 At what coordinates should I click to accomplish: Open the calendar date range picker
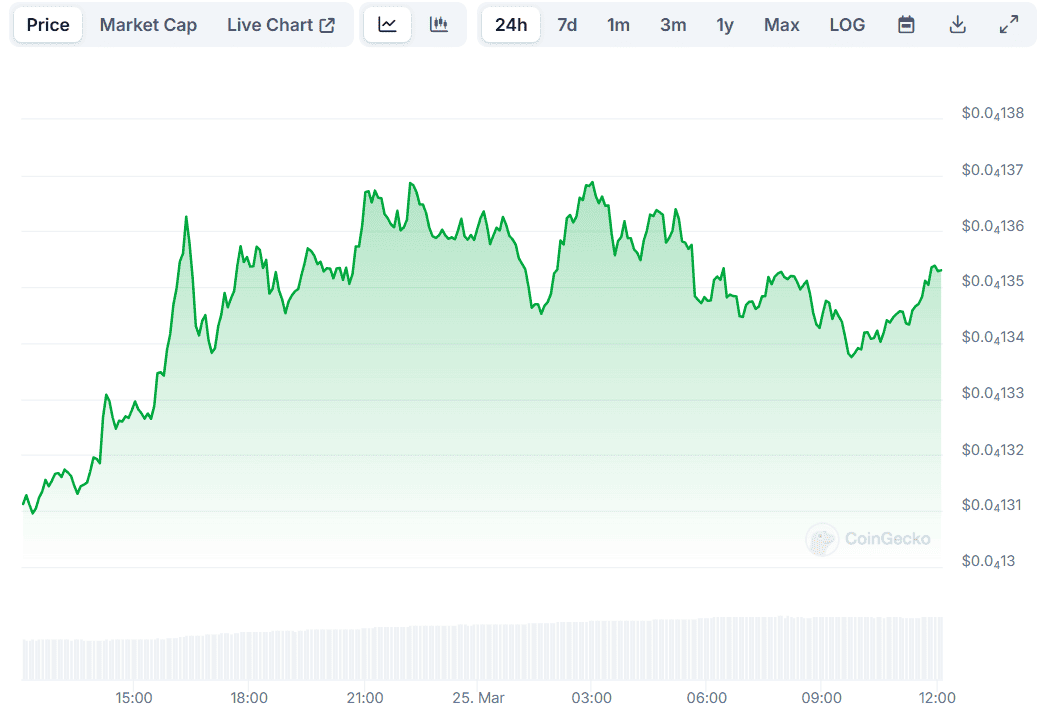(906, 25)
